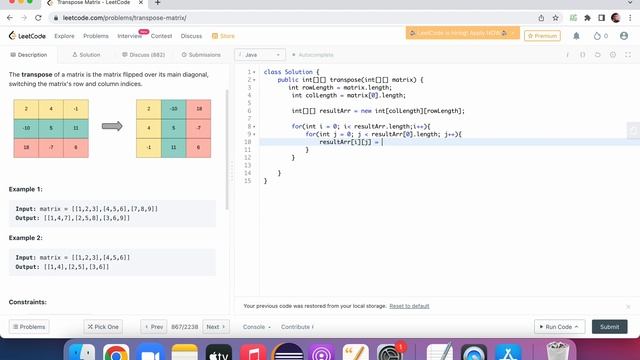Open Zoom from the dock
The image size is (640, 360).
pos(150,352)
